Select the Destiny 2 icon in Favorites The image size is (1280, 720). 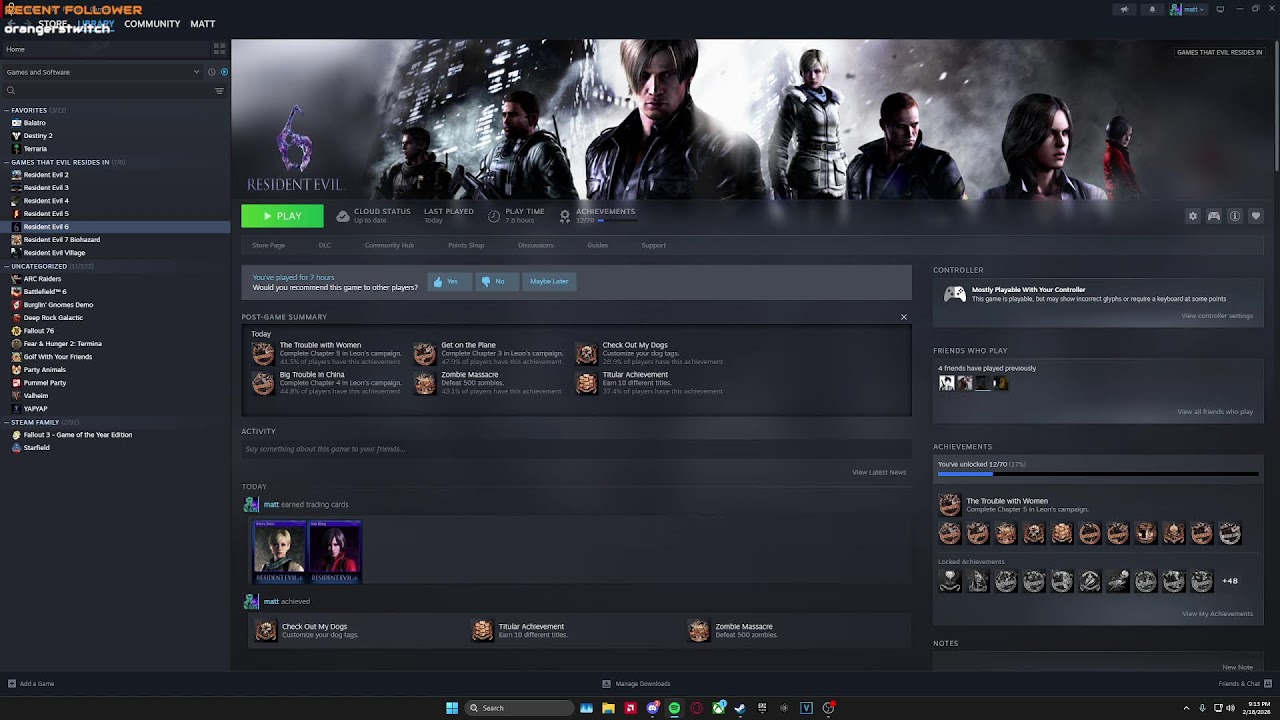point(16,136)
